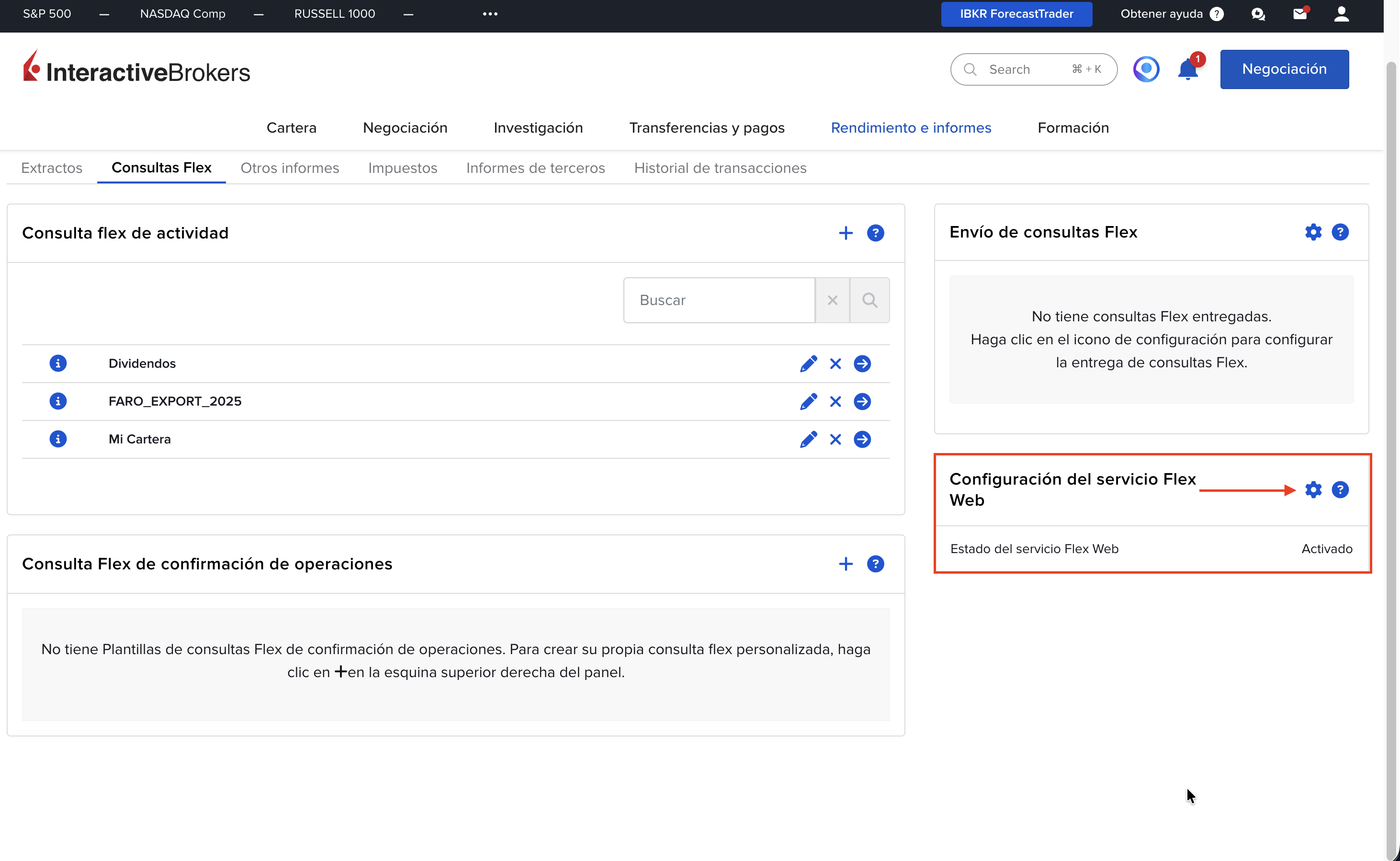Image resolution: width=1400 pixels, height=861 pixels.
Task: Focus the top Search box
Action: (x=1033, y=69)
